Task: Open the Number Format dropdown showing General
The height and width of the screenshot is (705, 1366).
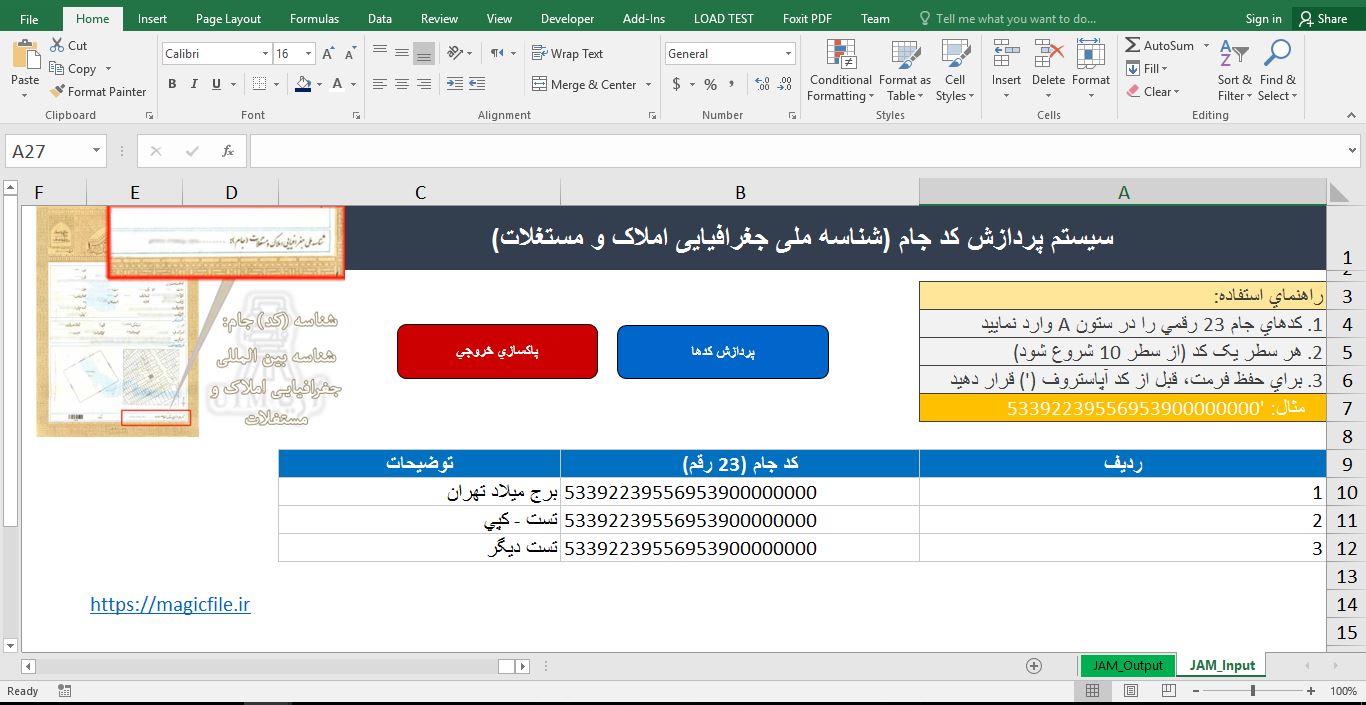Action: [x=789, y=53]
